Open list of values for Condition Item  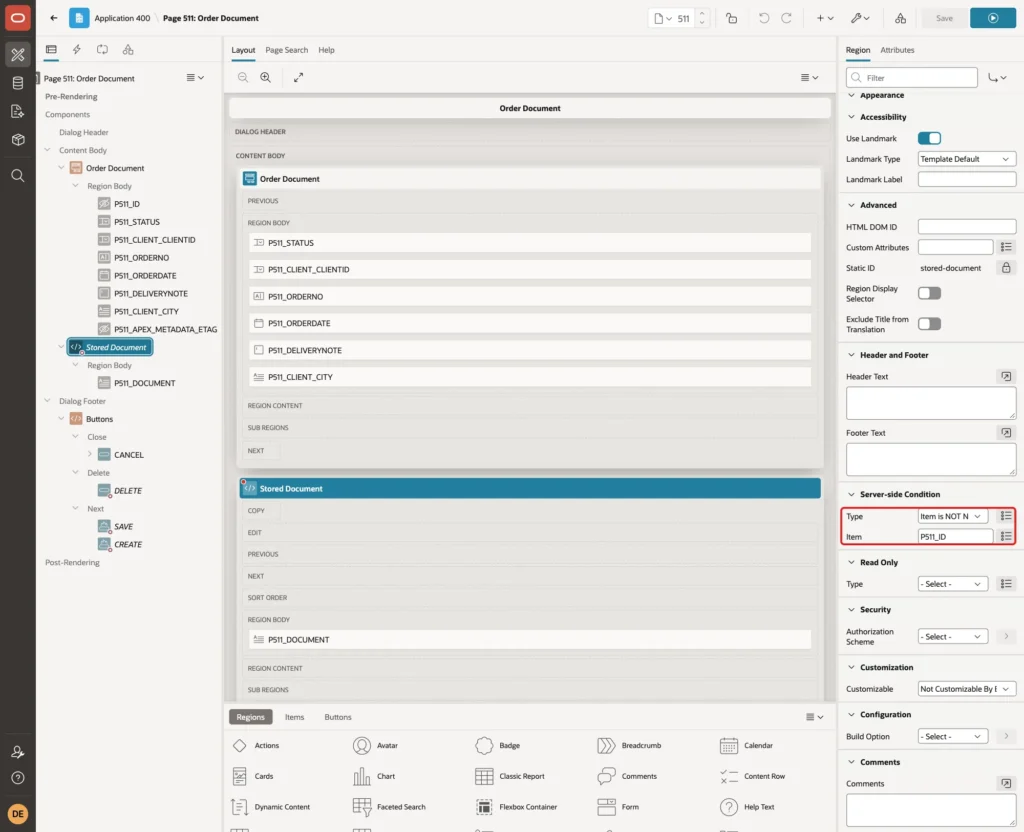pos(1006,536)
